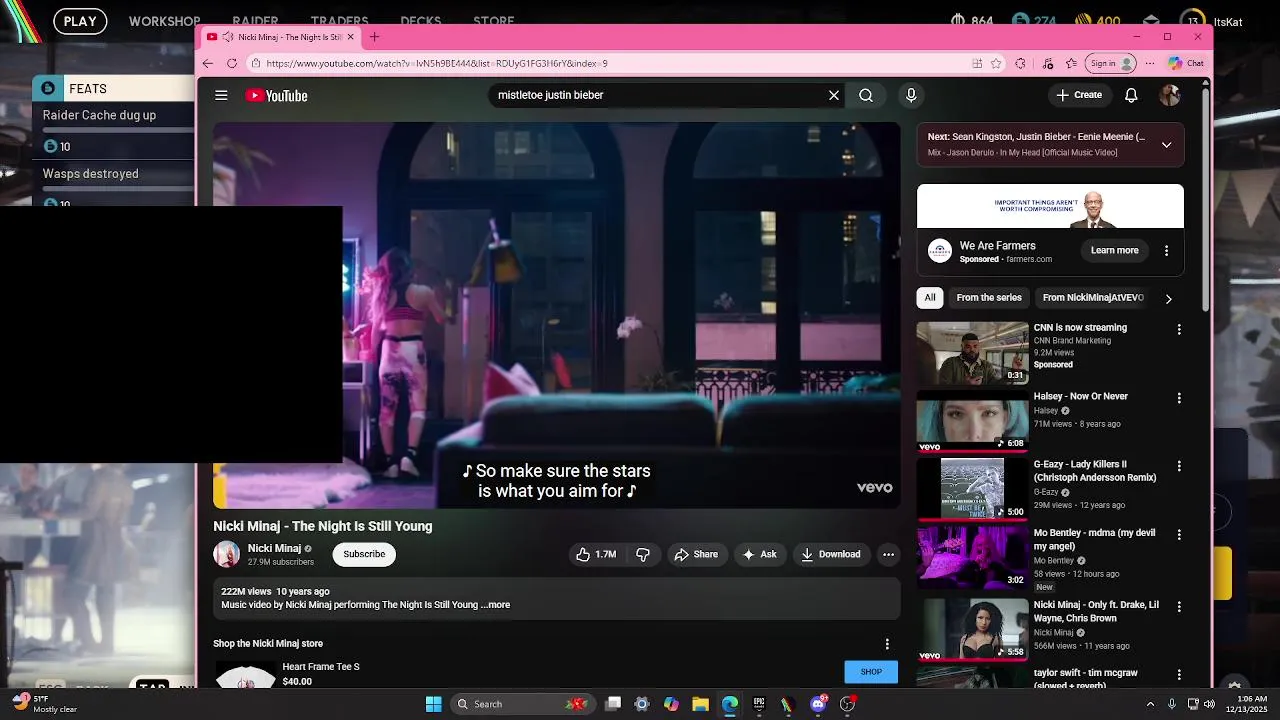Image resolution: width=1280 pixels, height=720 pixels.
Task: Open the browser favorites list icon
Action: click(1071, 63)
